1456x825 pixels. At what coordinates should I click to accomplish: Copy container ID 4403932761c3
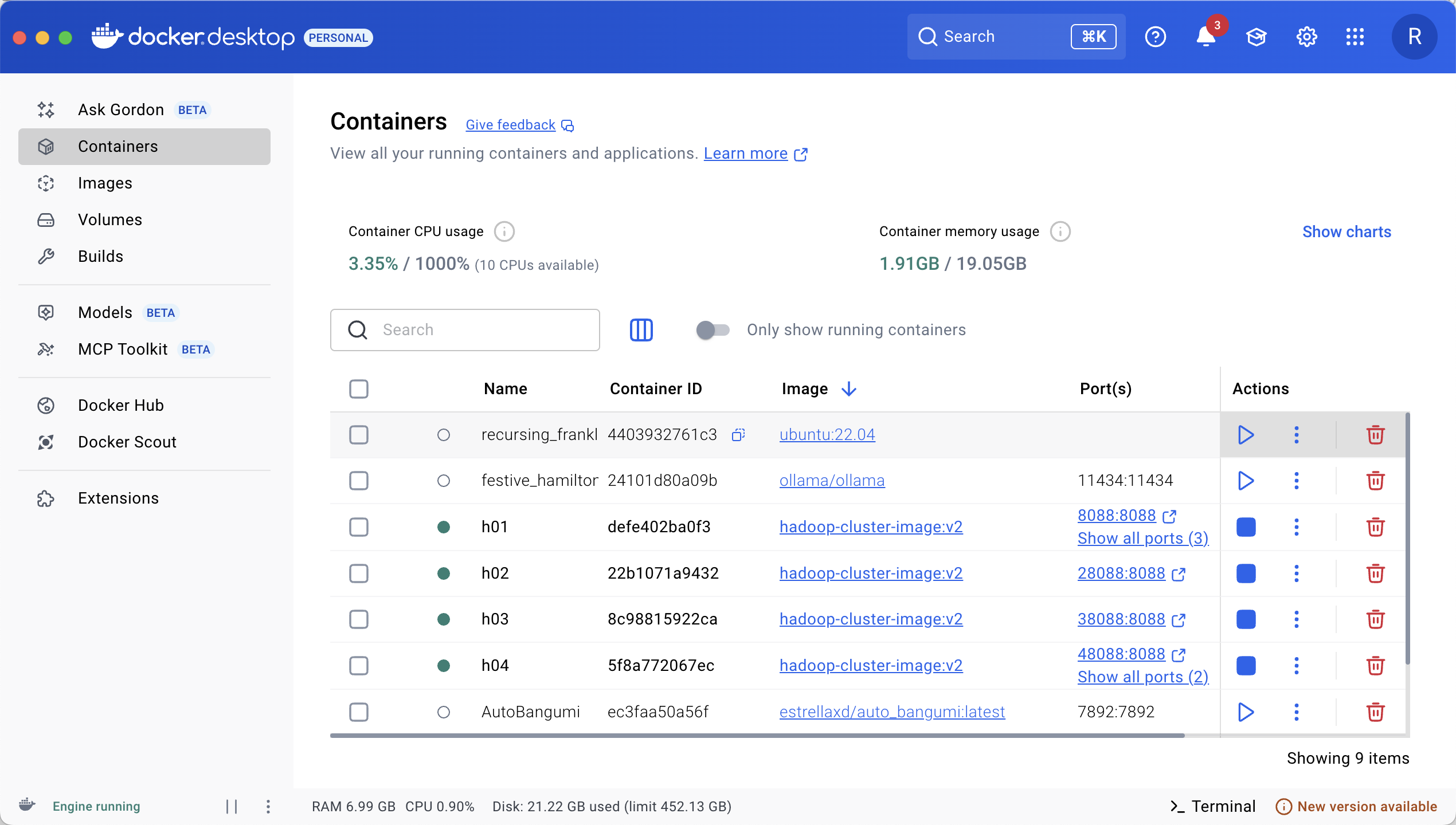point(738,435)
